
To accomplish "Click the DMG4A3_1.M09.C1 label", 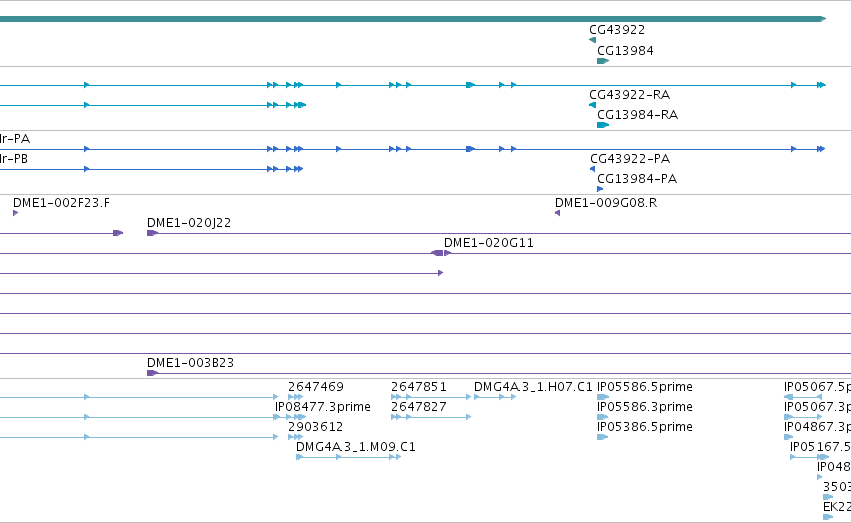I will [x=356, y=447].
